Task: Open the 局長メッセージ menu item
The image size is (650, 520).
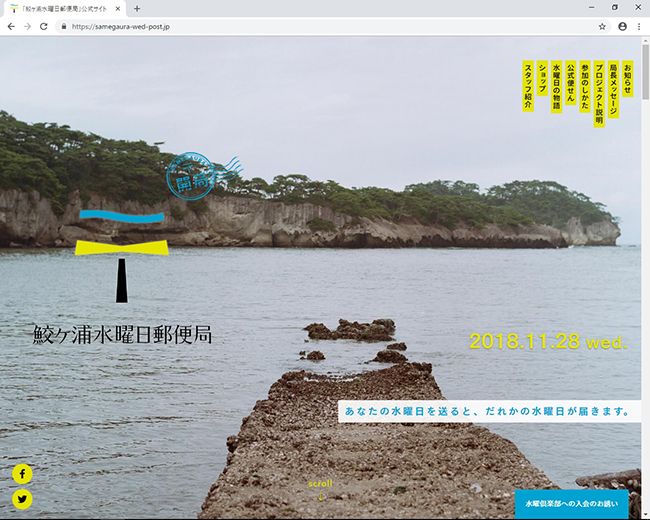Action: click(x=613, y=89)
